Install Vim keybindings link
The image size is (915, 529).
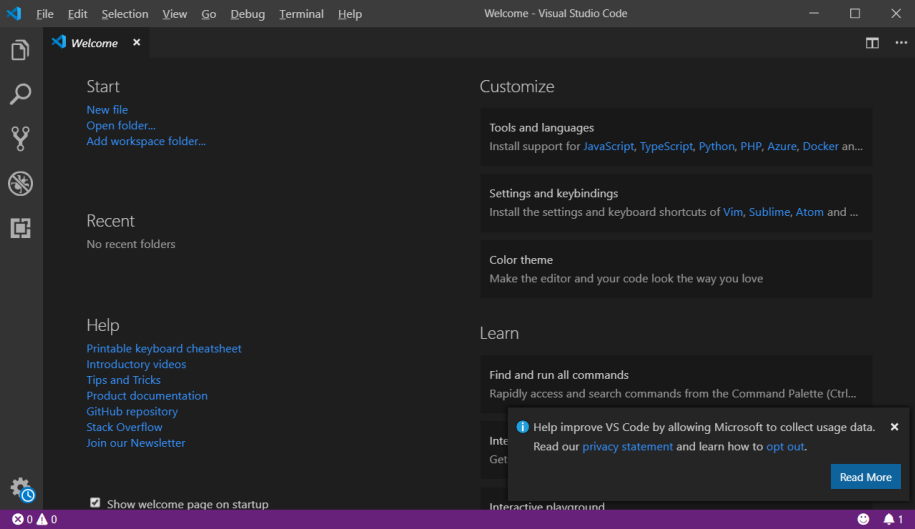coord(733,212)
